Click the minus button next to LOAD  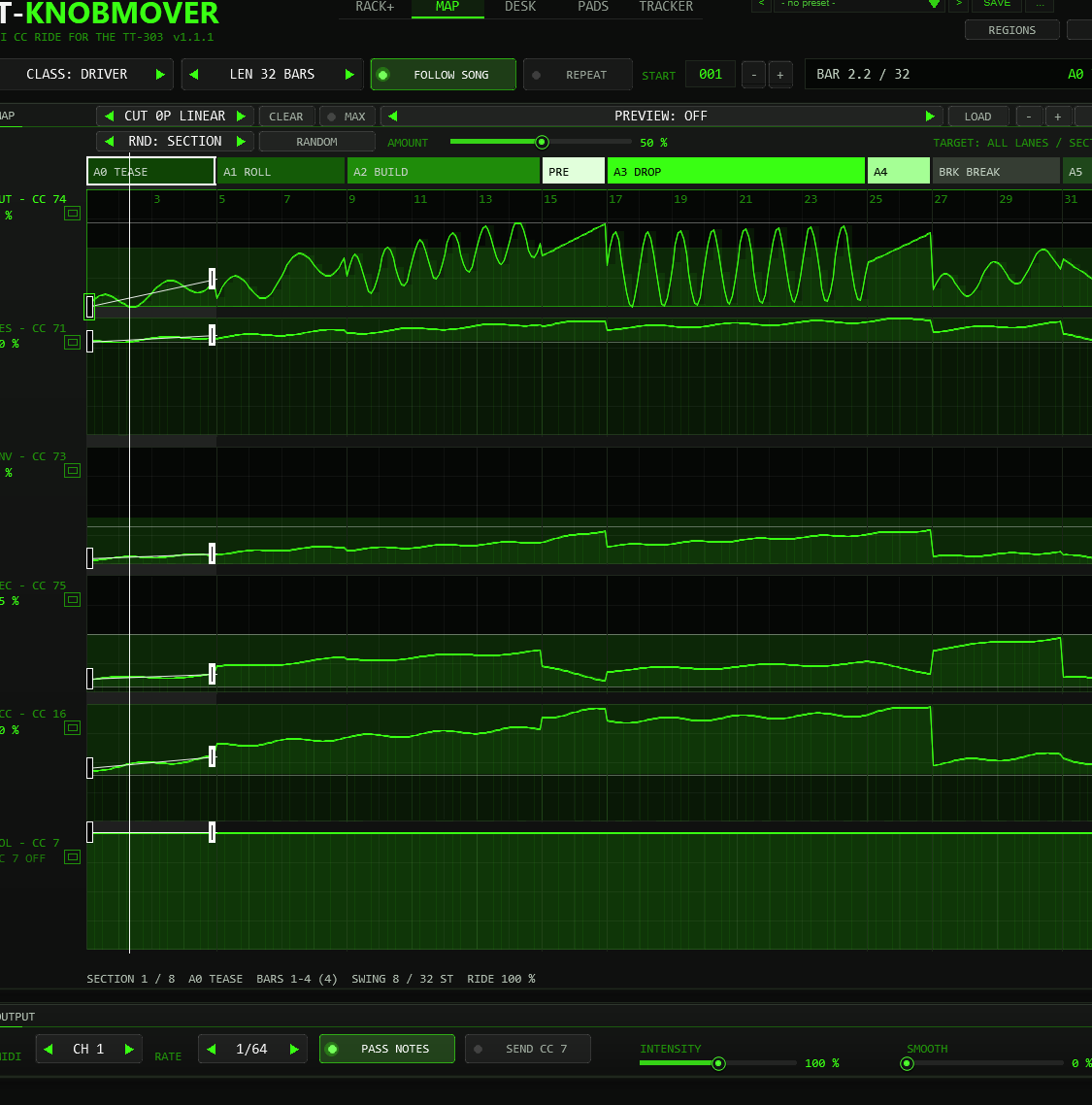pos(1029,117)
